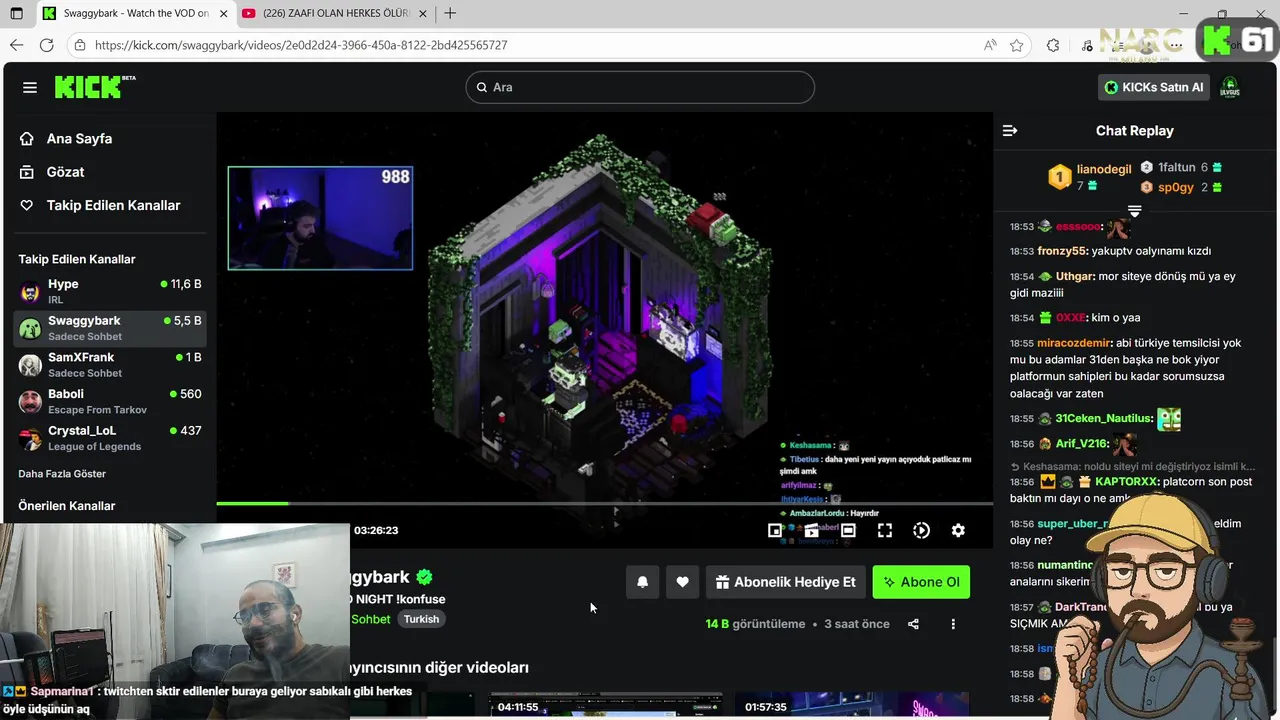Expand the chat leaderboard chevron

coord(1134,211)
